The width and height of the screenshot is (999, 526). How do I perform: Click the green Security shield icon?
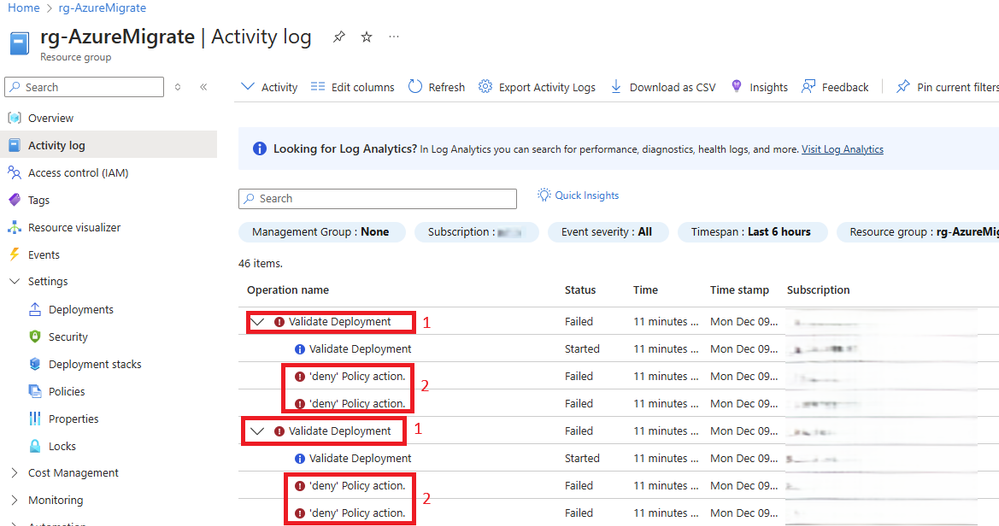click(x=35, y=337)
